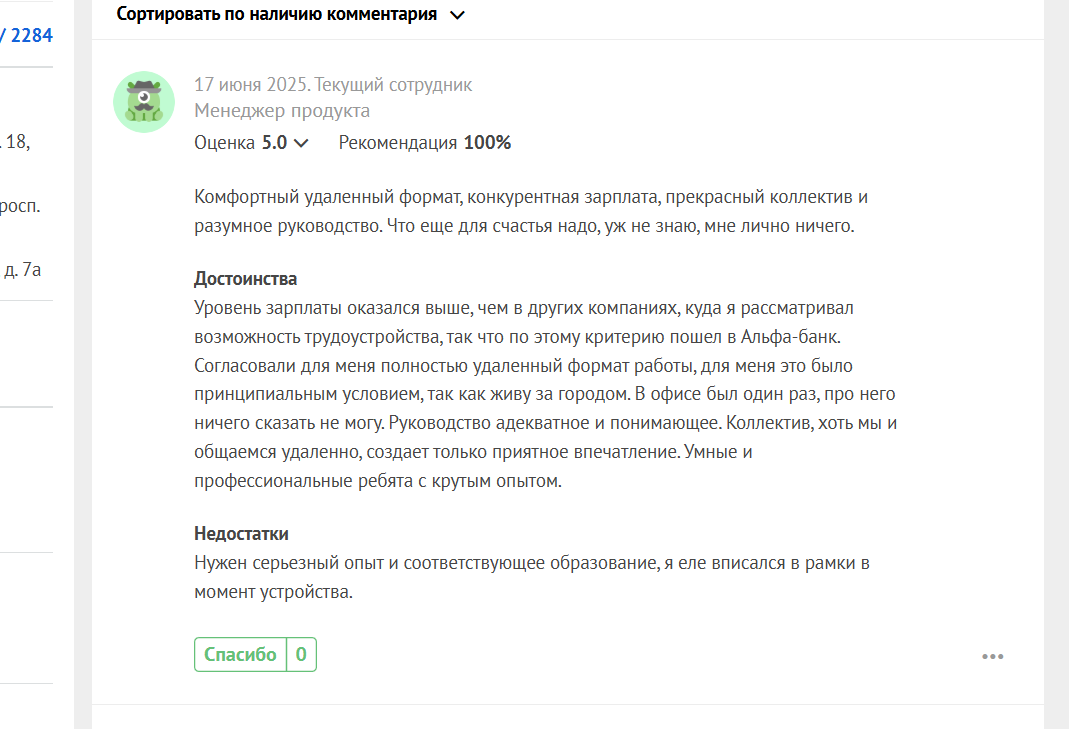Click the thanks counter showing 0
1069x729 pixels.
click(x=301, y=655)
